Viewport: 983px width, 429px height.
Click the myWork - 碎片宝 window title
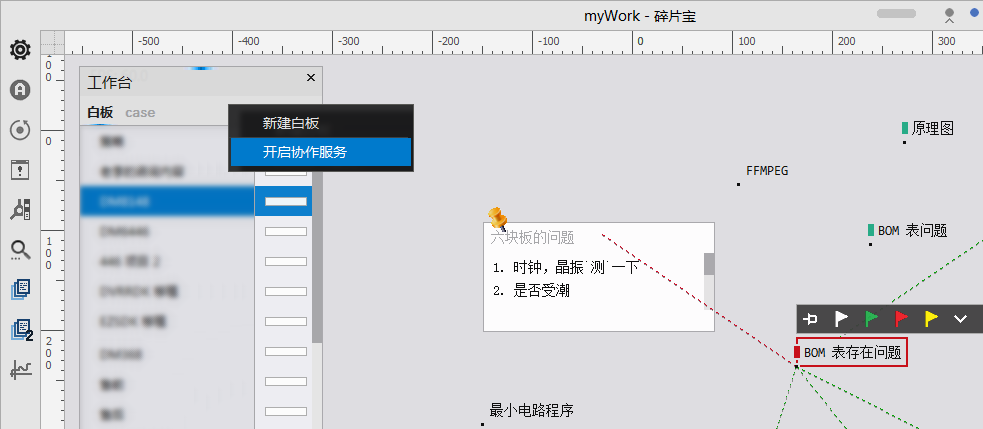click(640, 16)
